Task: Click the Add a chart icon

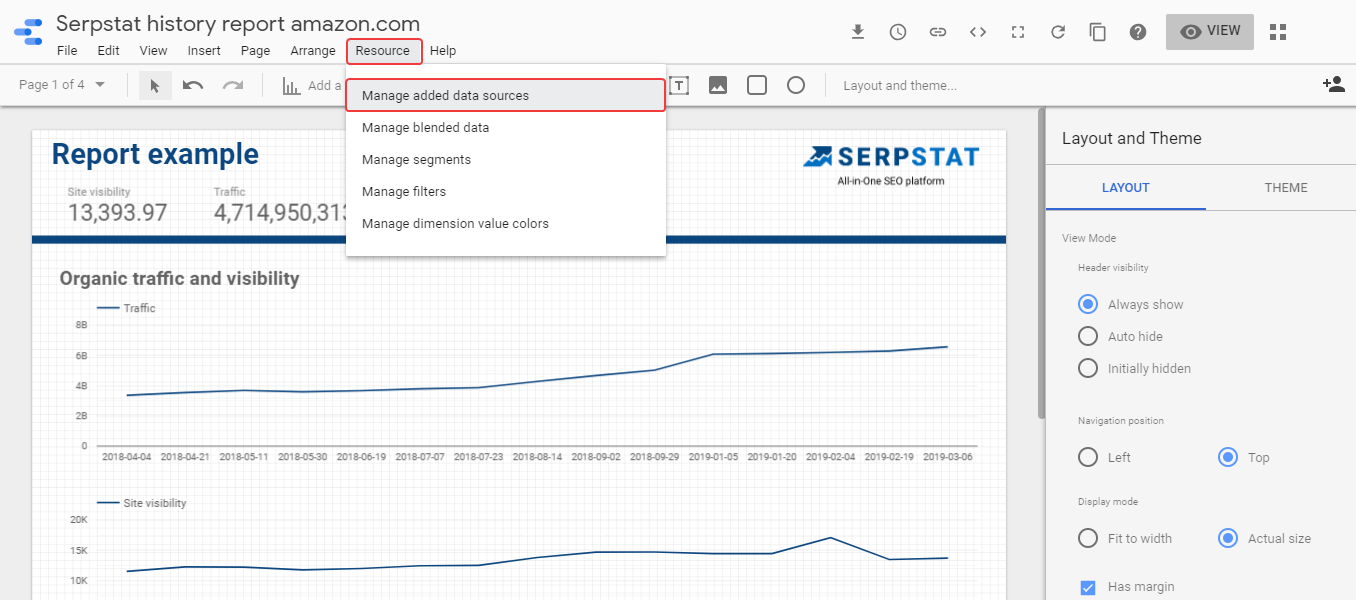Action: pyautogui.click(x=291, y=86)
